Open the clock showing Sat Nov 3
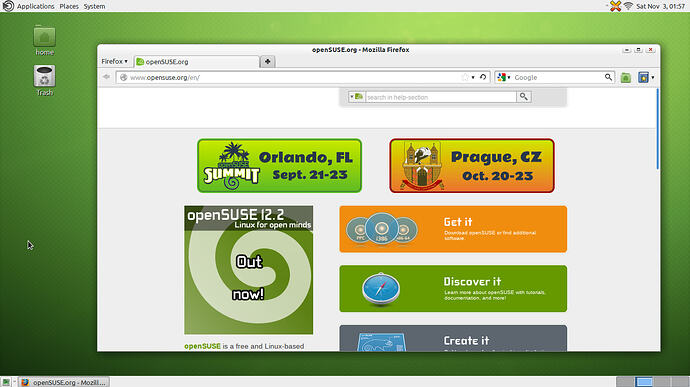This screenshot has width=690, height=387. [x=661, y=6]
